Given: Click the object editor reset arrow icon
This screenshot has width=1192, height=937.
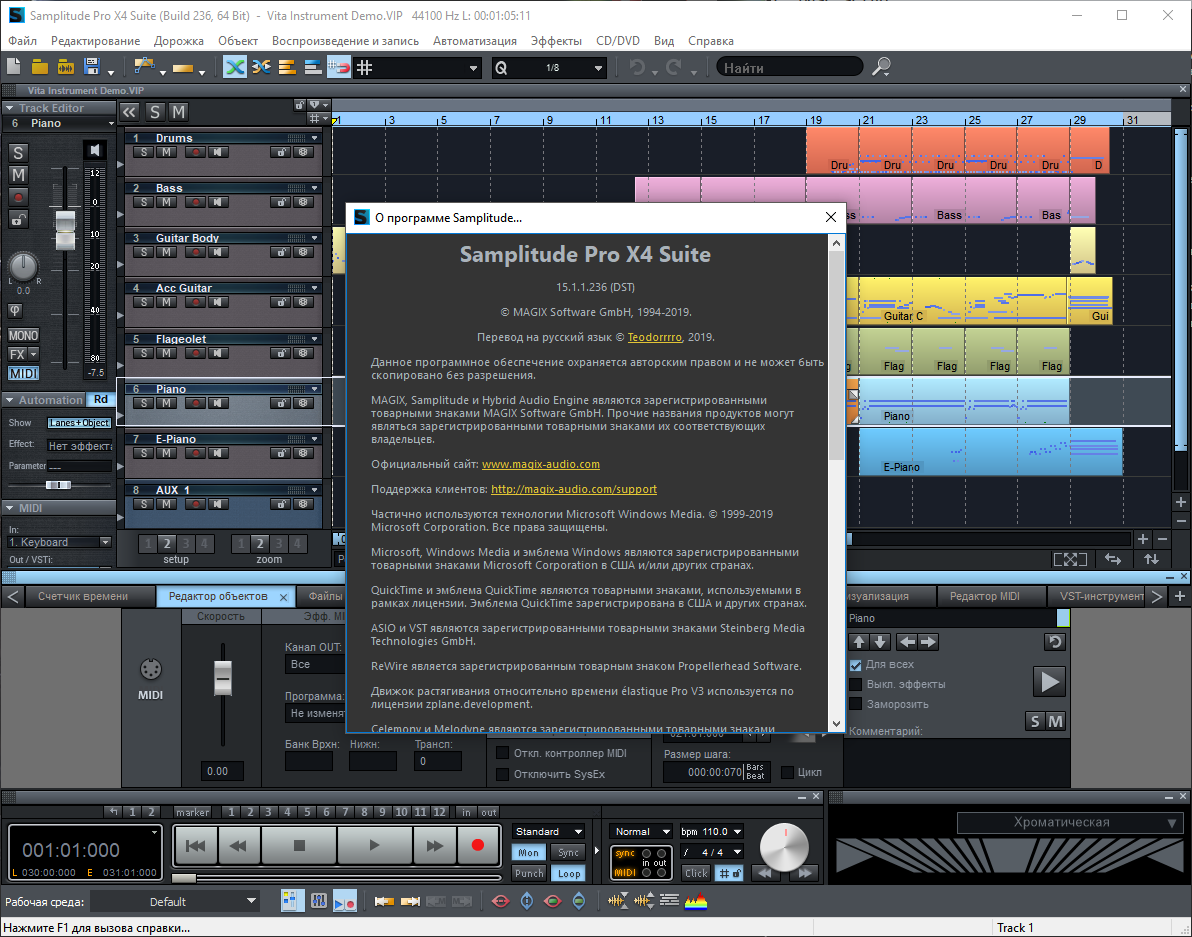Looking at the screenshot, I should [x=1054, y=642].
